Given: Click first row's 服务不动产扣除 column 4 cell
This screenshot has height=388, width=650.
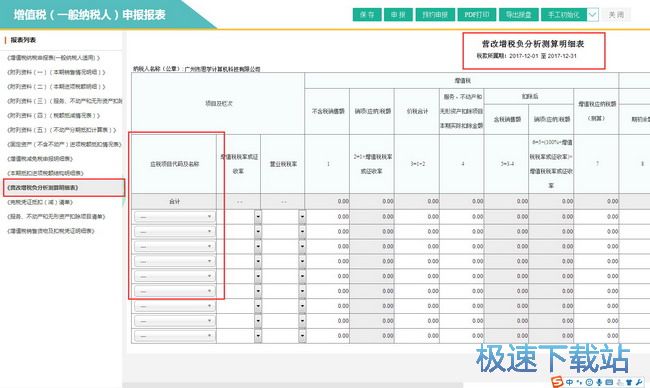Looking at the screenshot, I should point(462,217).
